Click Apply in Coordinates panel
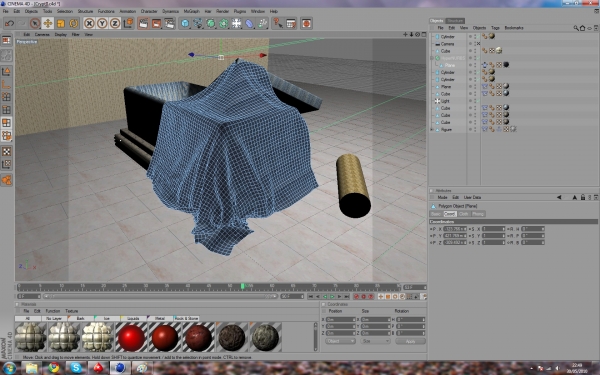This screenshot has height=375, width=600. 410,341
